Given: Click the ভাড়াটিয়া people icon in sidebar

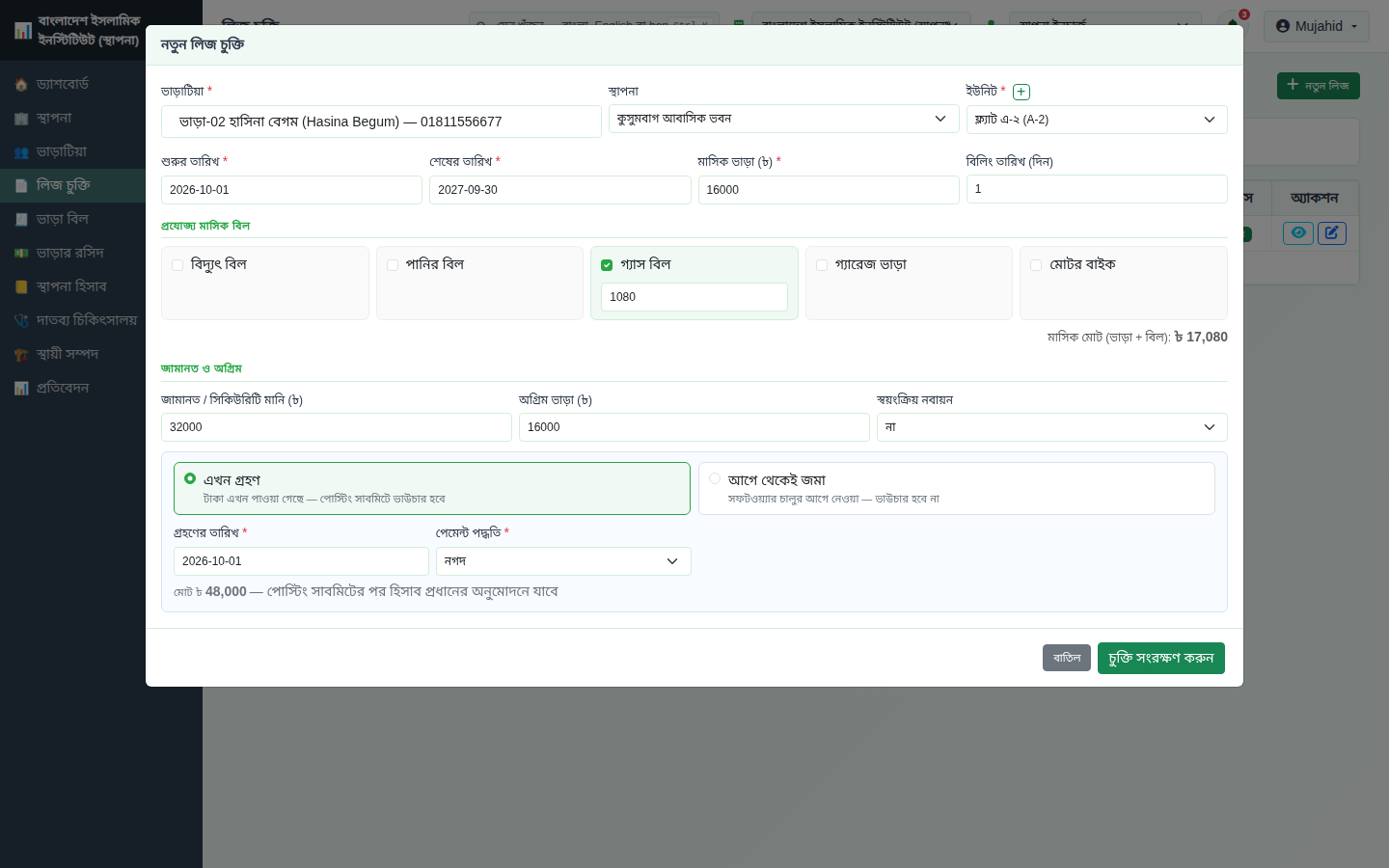Looking at the screenshot, I should pos(21,152).
